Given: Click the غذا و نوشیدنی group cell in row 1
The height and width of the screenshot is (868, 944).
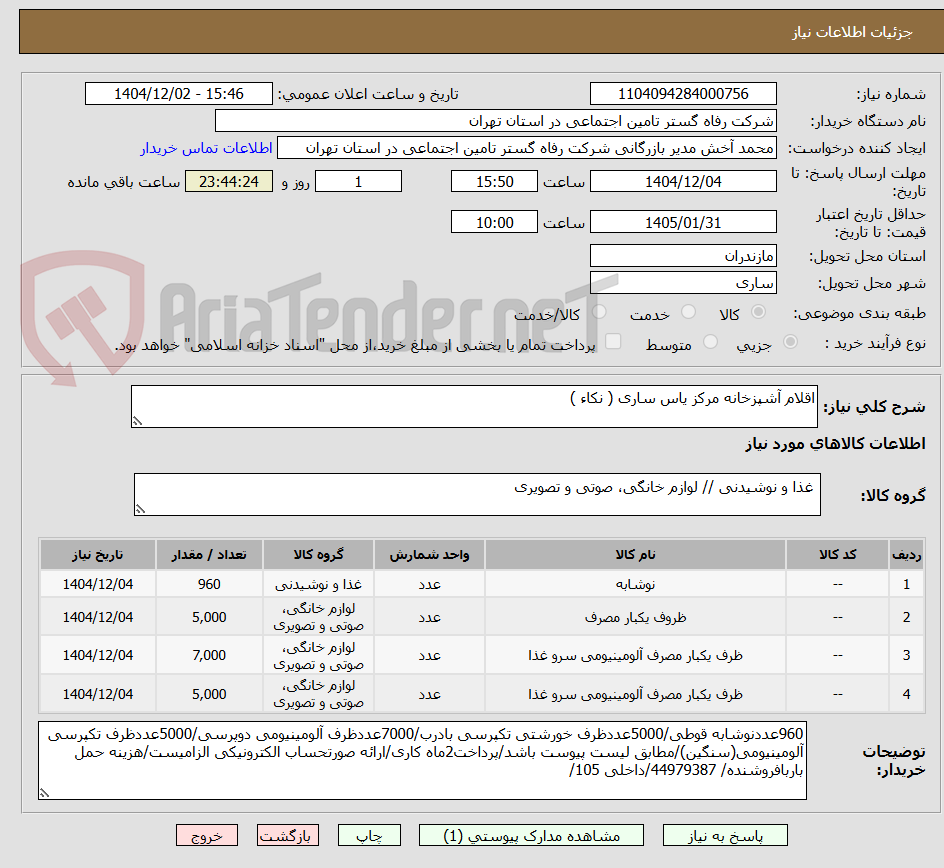Looking at the screenshot, I should click(318, 584).
